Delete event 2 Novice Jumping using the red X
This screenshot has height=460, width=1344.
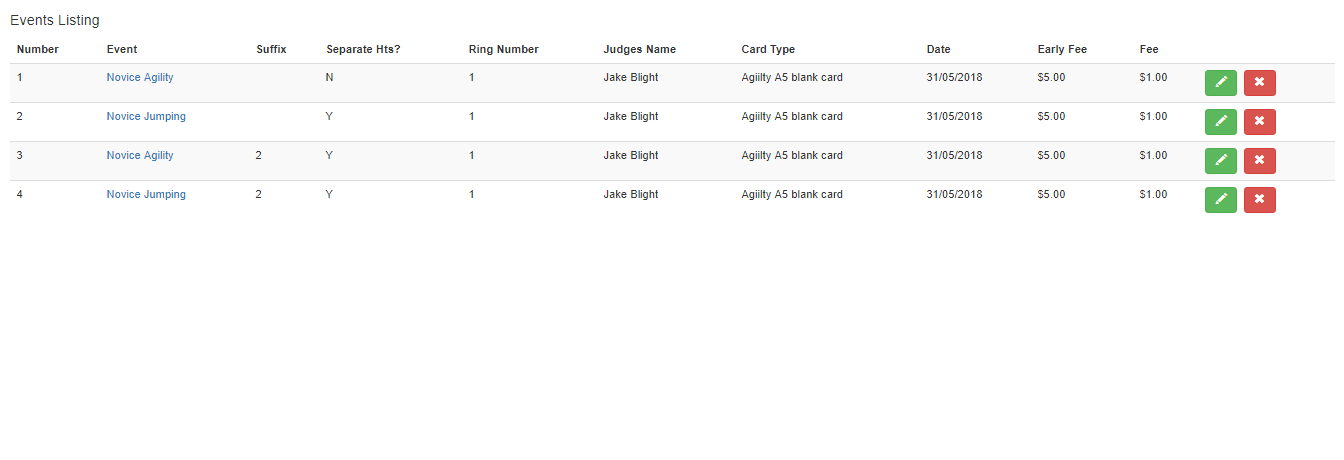coord(1260,122)
